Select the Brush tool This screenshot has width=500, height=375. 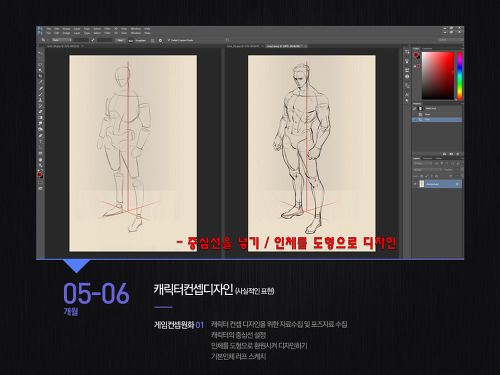pyautogui.click(x=41, y=94)
